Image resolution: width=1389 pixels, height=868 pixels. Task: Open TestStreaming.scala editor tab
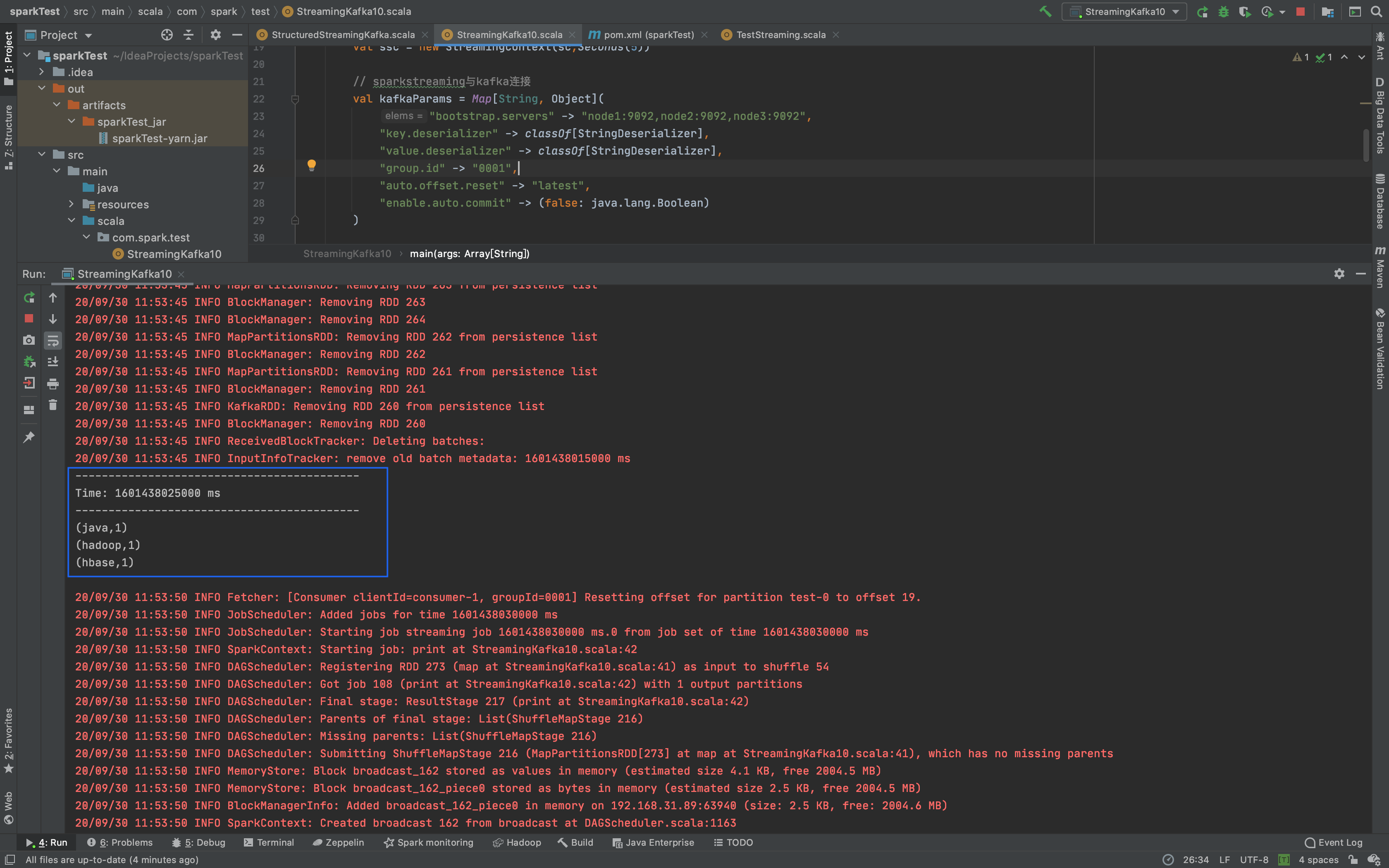tap(780, 35)
